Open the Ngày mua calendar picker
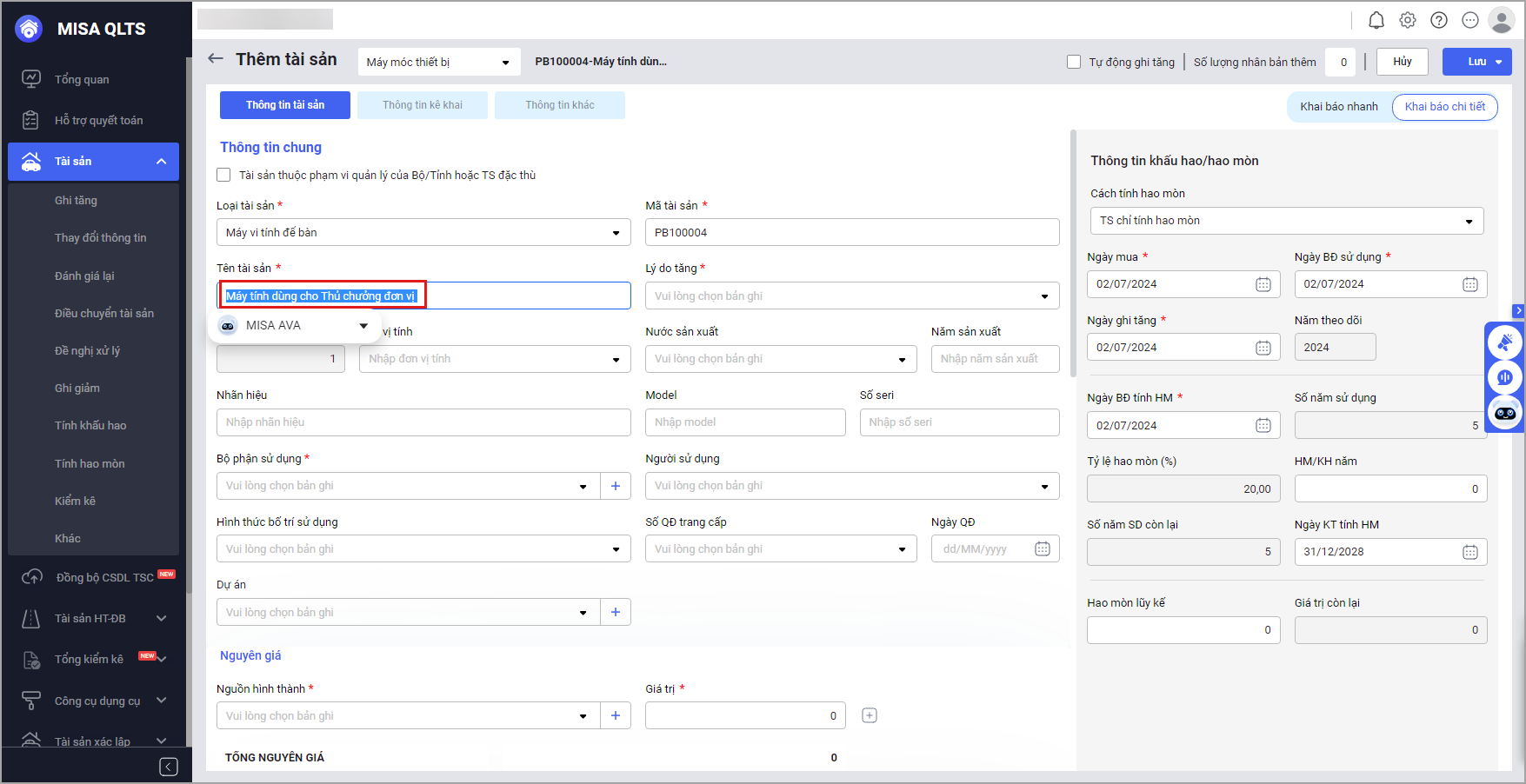The height and width of the screenshot is (784, 1526). tap(1263, 284)
